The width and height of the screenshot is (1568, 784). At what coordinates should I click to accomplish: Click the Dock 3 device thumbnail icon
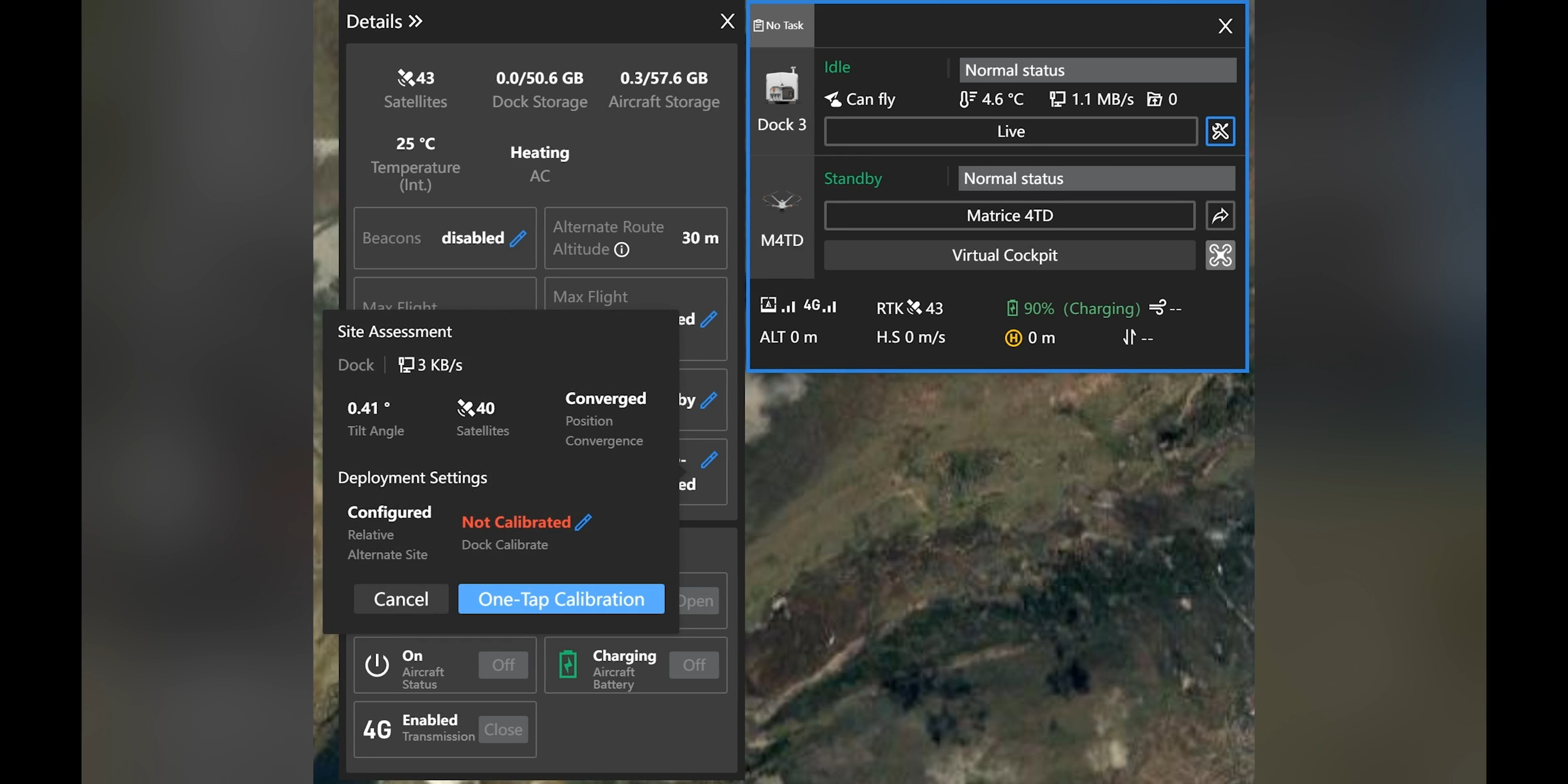[781, 87]
